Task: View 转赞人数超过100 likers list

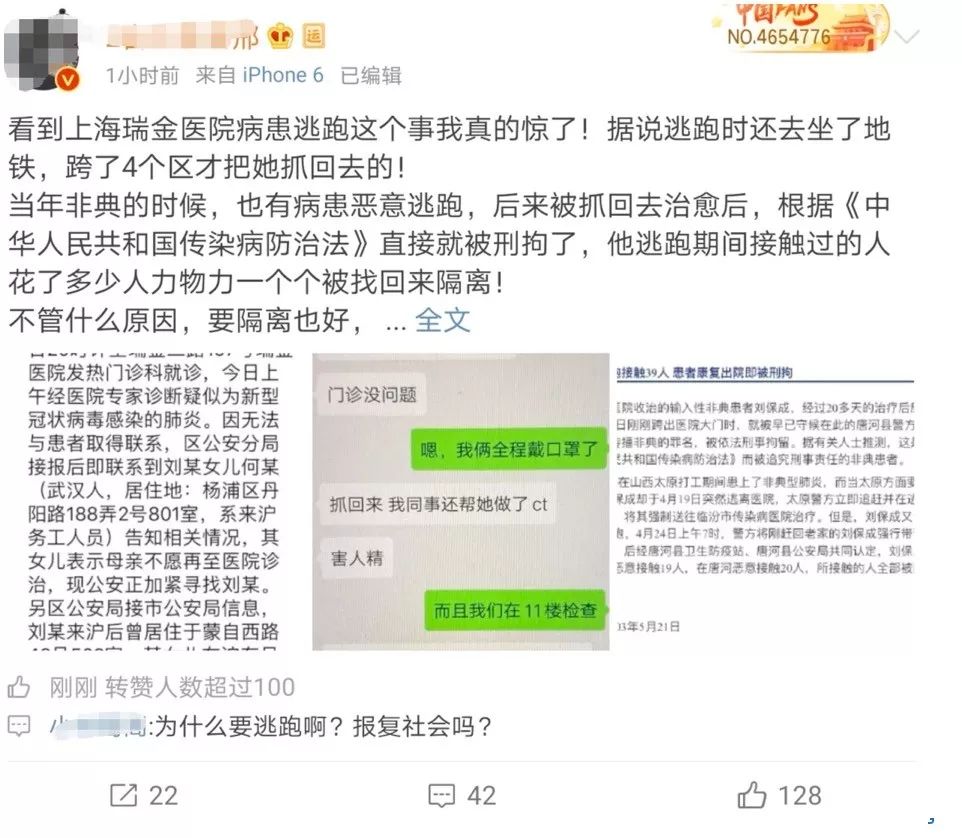Action: (200, 687)
